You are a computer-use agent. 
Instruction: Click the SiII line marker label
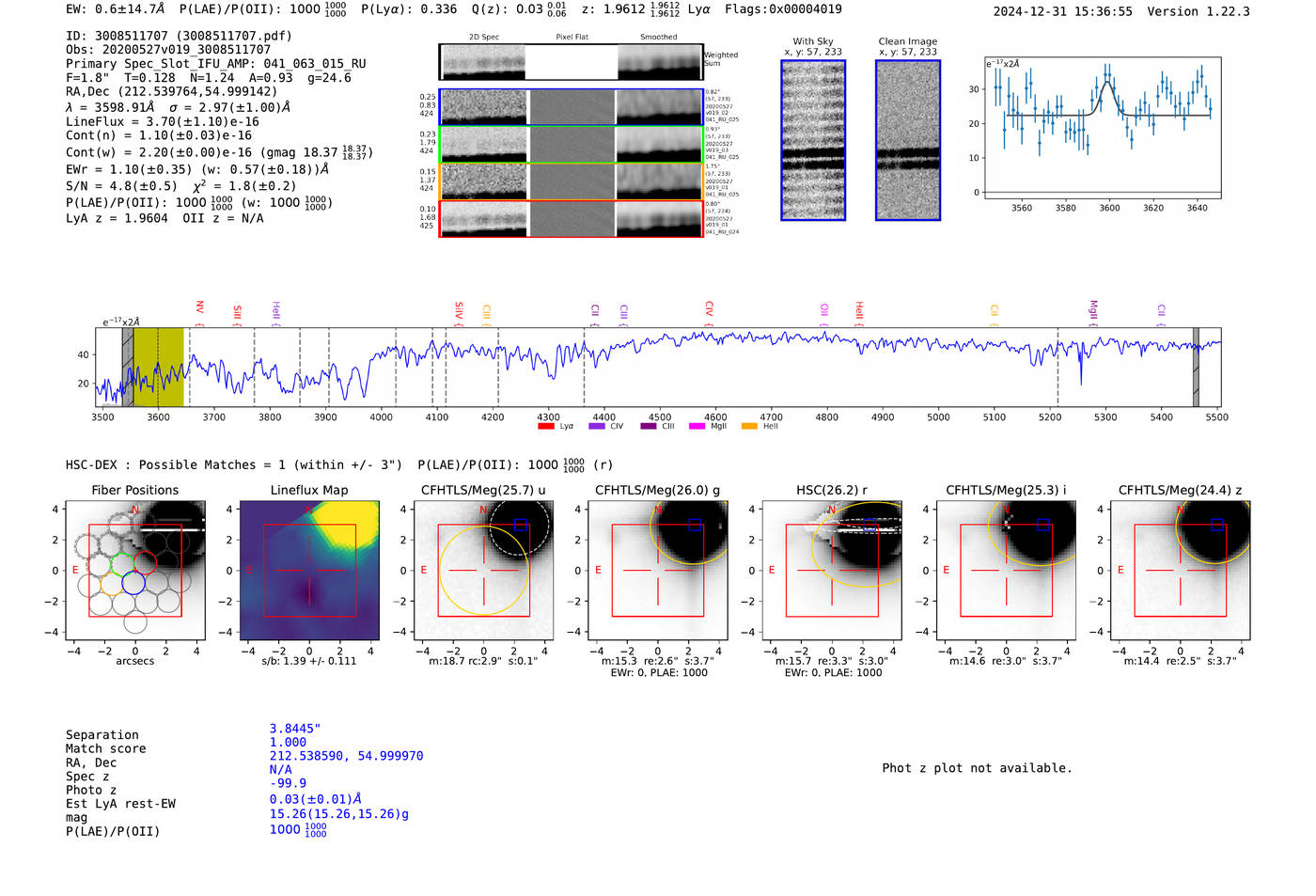click(238, 311)
